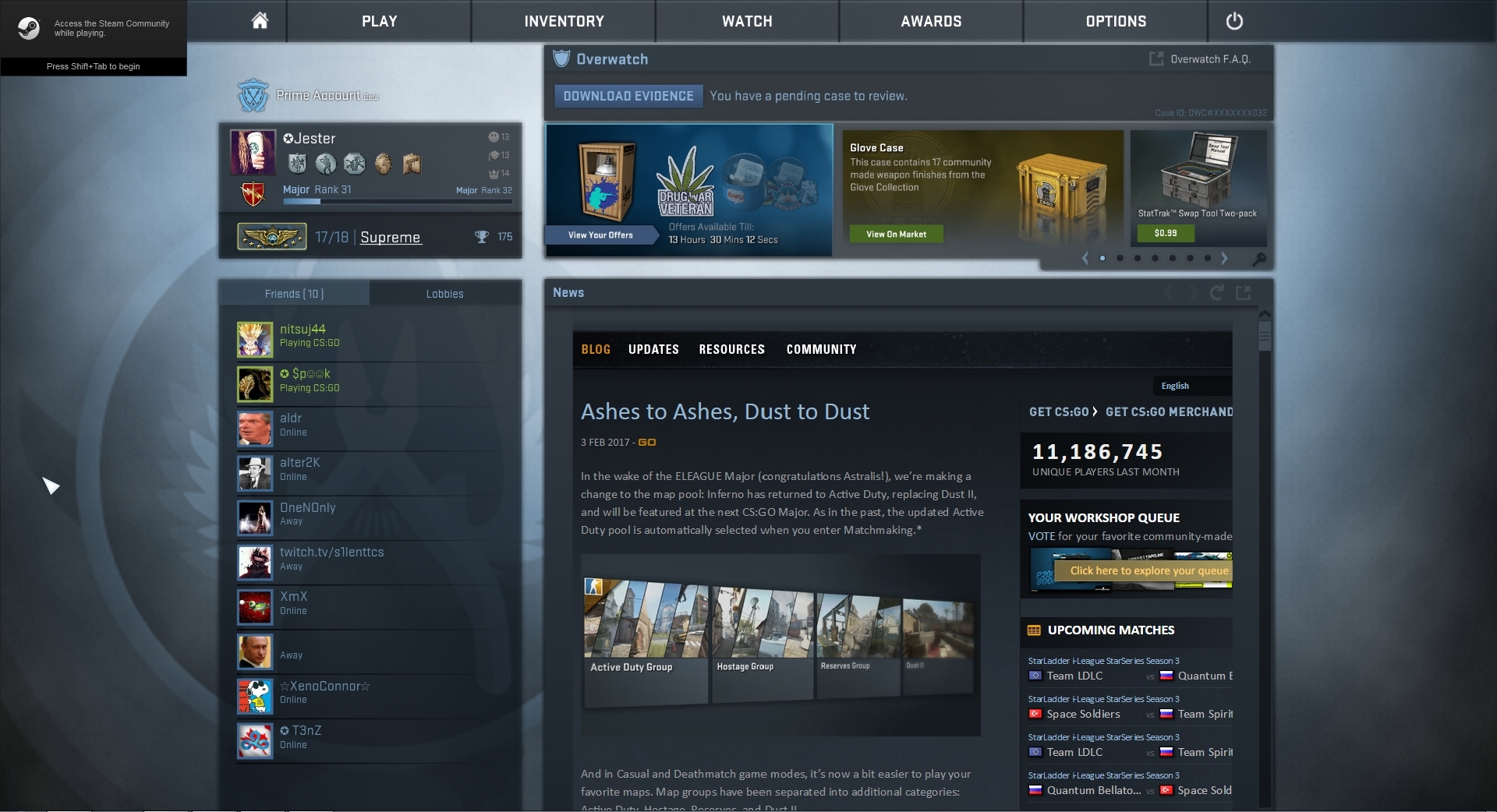
Task: Click the crown leader commendation icon
Action: coord(494,173)
